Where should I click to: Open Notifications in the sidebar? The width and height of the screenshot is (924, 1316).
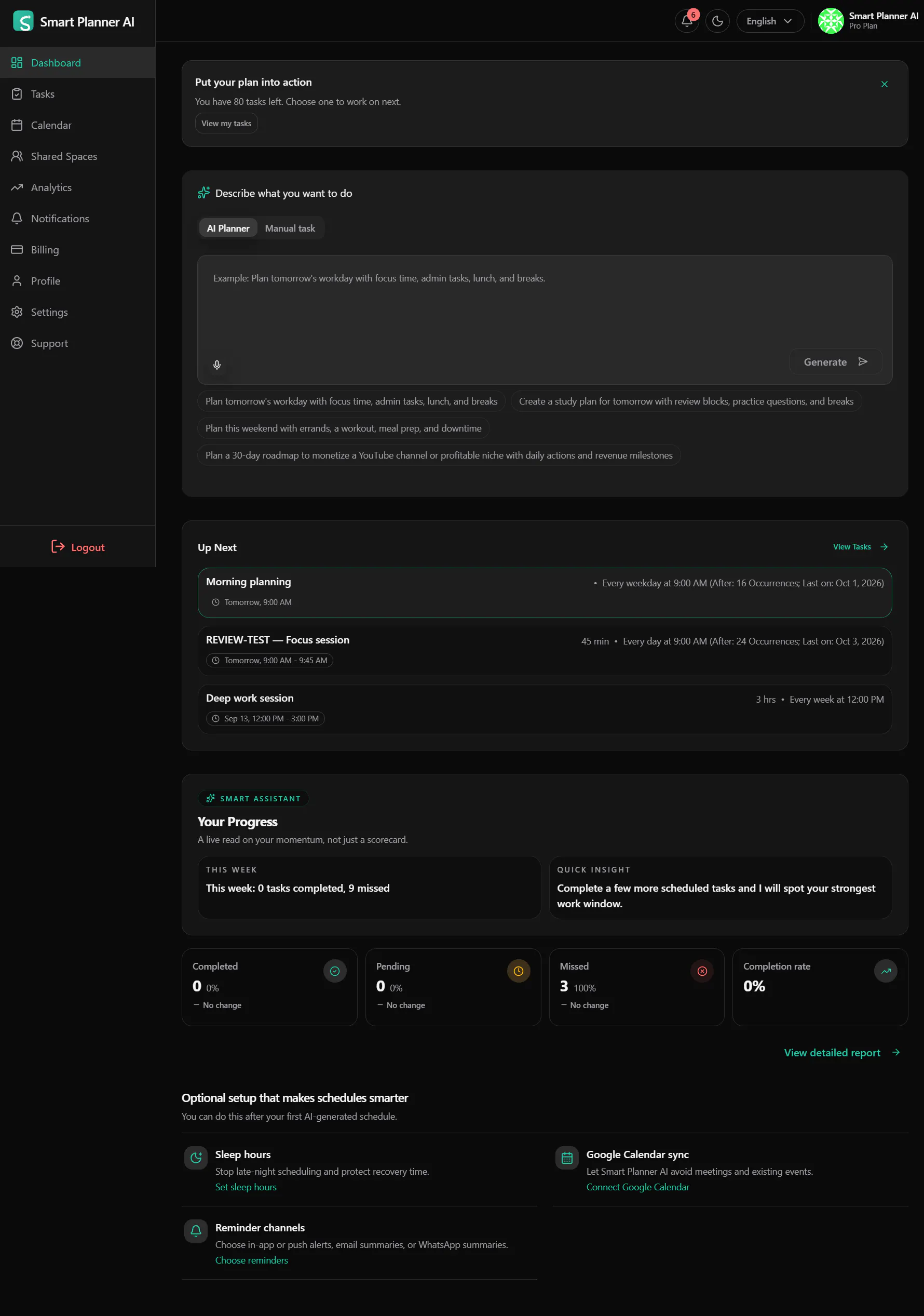click(78, 218)
